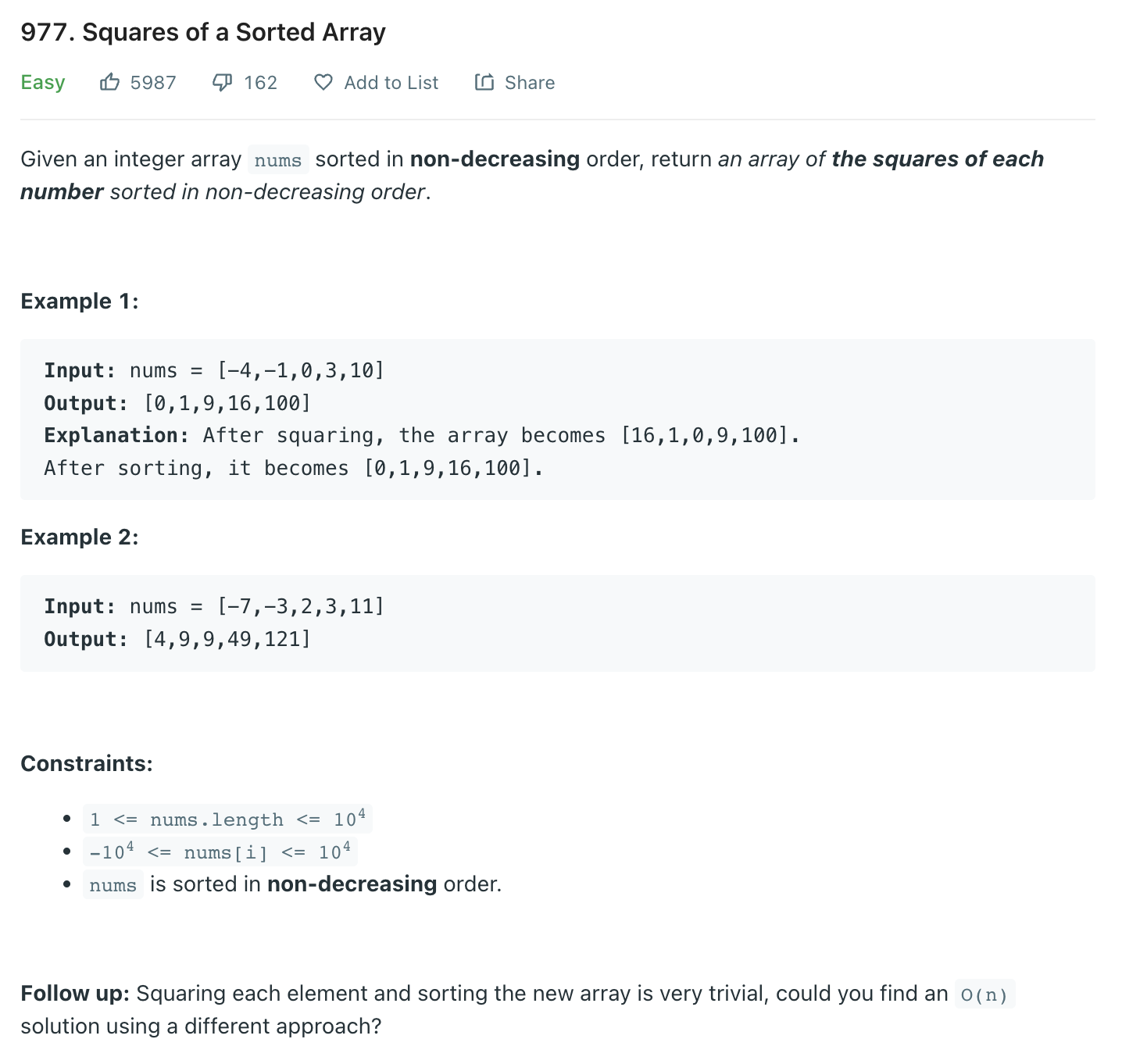
Task: Select the Share text link
Action: [530, 83]
